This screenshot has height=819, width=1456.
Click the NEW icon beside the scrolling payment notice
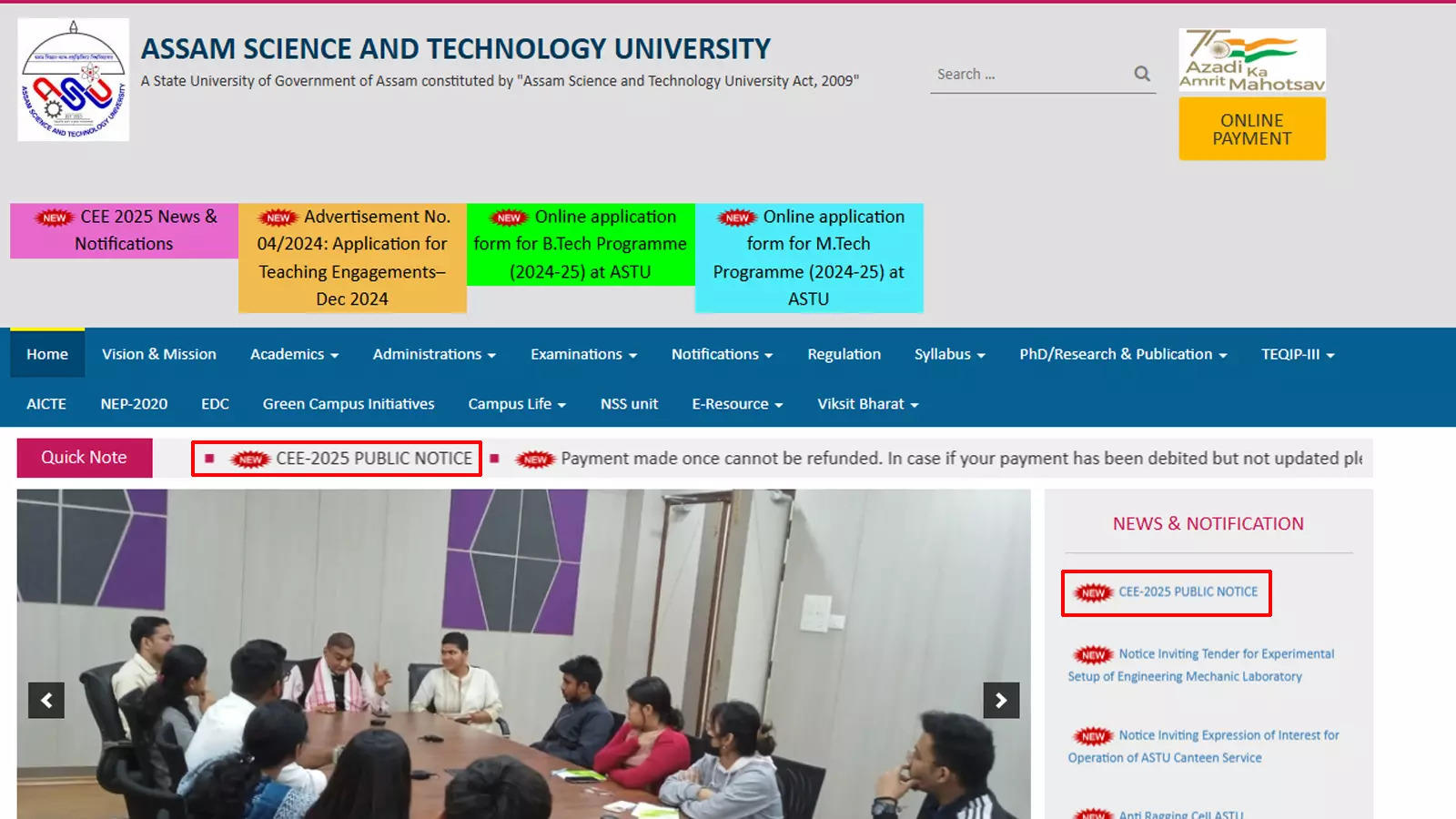click(x=535, y=460)
